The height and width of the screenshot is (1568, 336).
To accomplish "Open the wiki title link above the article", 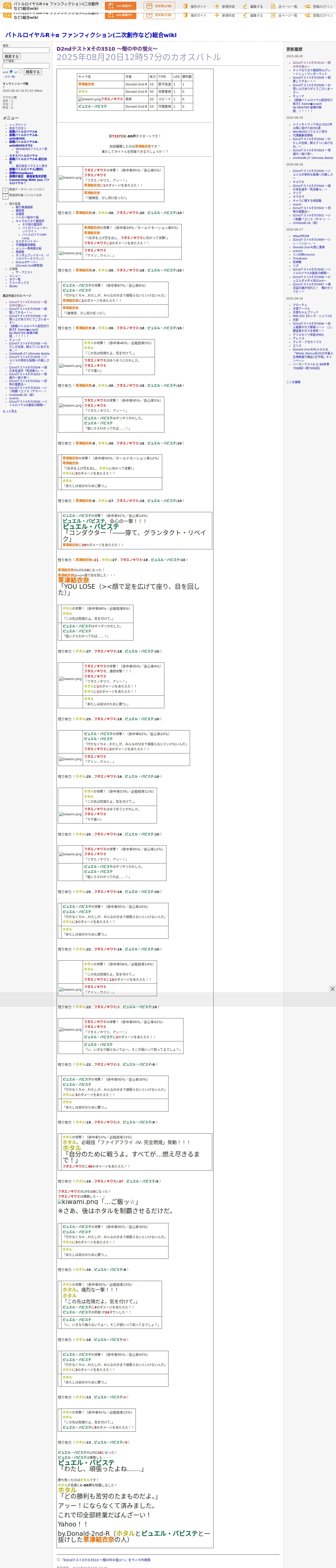I will pyautogui.click(x=91, y=35).
